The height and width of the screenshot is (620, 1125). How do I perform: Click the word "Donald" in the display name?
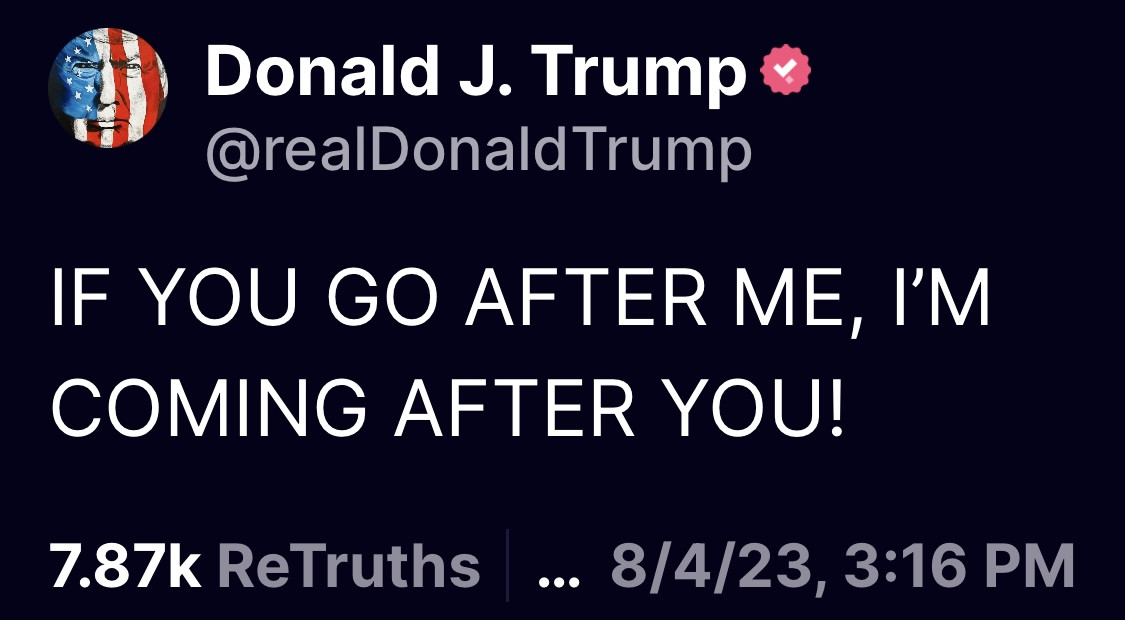(323, 73)
